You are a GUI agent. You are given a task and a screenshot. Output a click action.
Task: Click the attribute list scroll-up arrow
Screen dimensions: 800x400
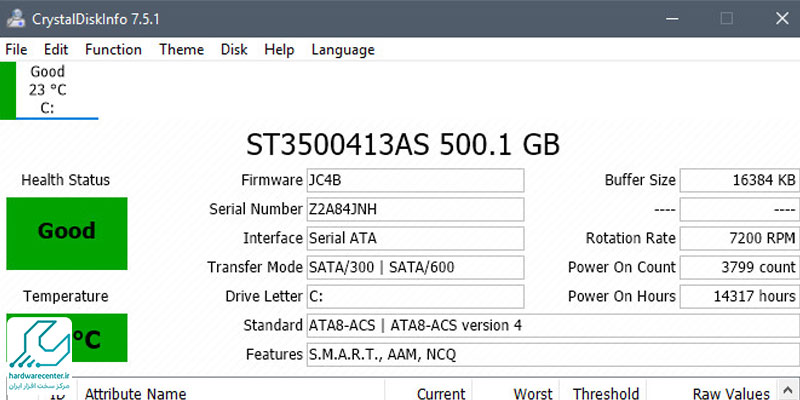click(788, 390)
